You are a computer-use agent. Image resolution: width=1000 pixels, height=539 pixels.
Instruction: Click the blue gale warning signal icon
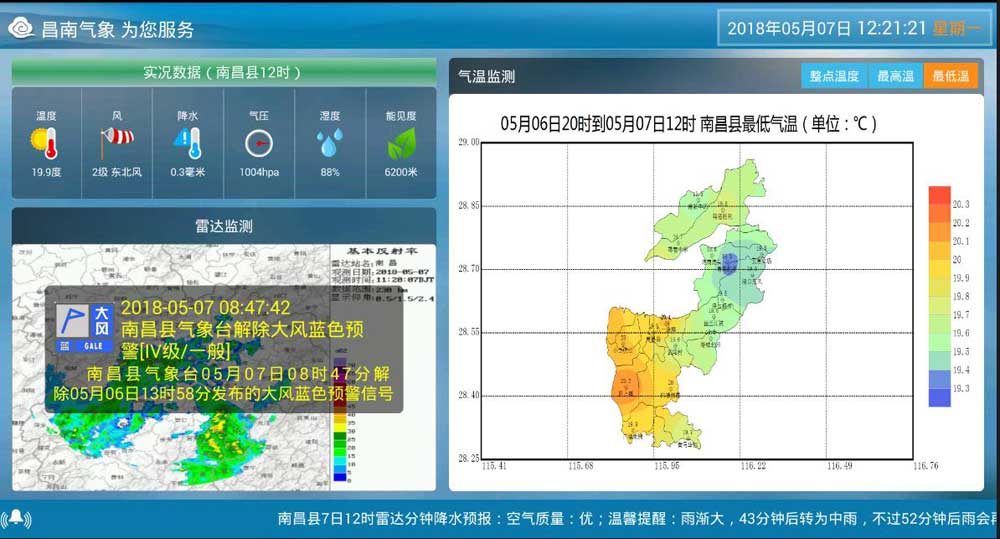84,328
